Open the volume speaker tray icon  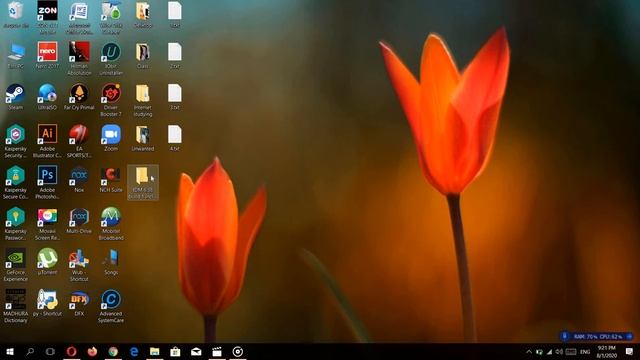(559, 351)
